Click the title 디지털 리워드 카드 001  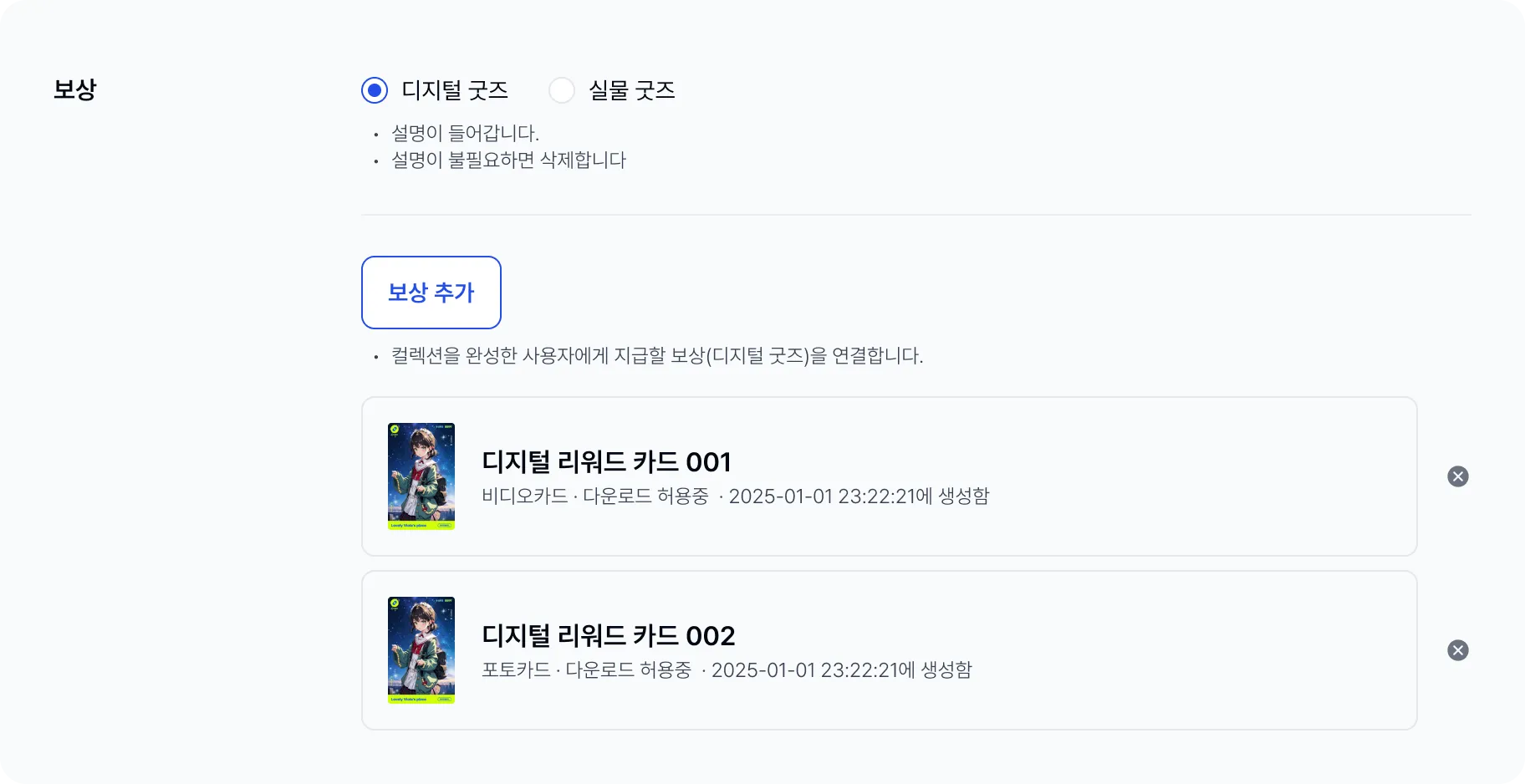click(607, 461)
